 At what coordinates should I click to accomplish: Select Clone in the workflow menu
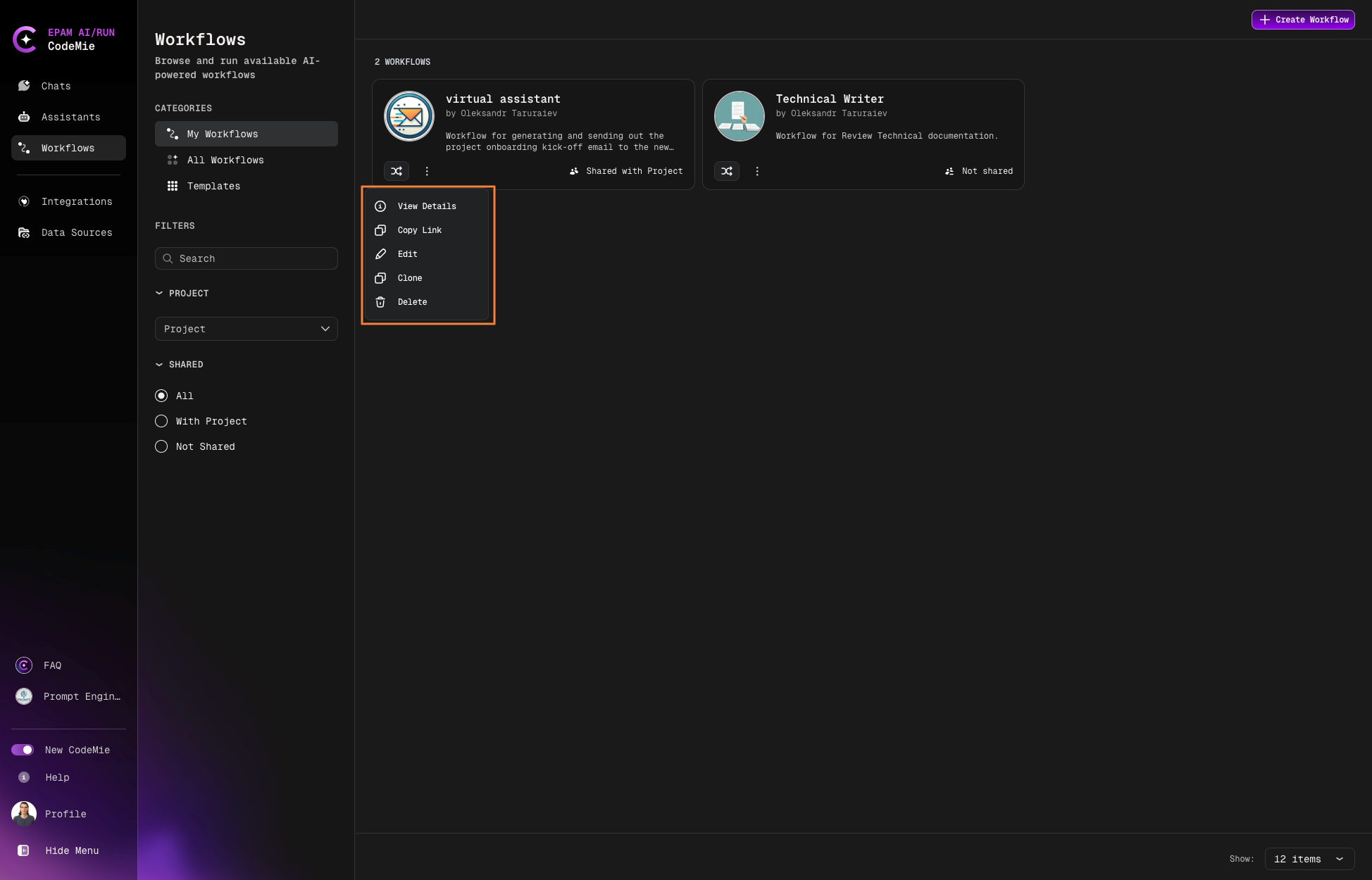coord(410,278)
